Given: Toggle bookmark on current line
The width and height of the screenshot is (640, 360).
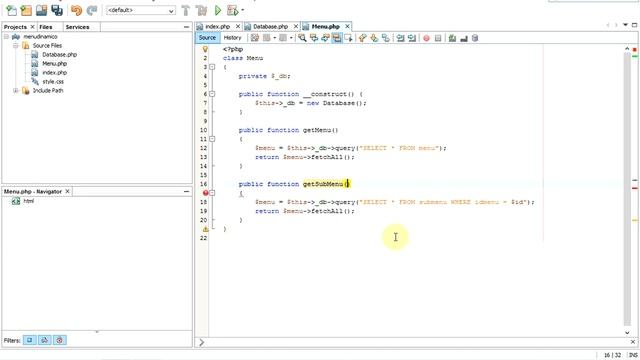Looking at the screenshot, I should tap(386, 38).
